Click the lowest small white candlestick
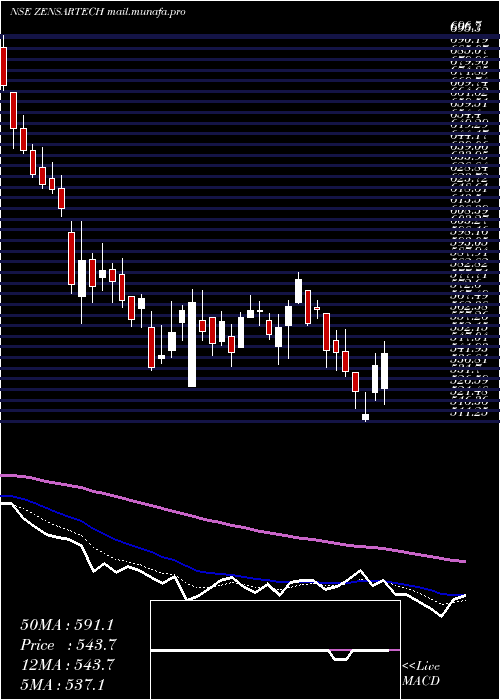 click(365, 417)
